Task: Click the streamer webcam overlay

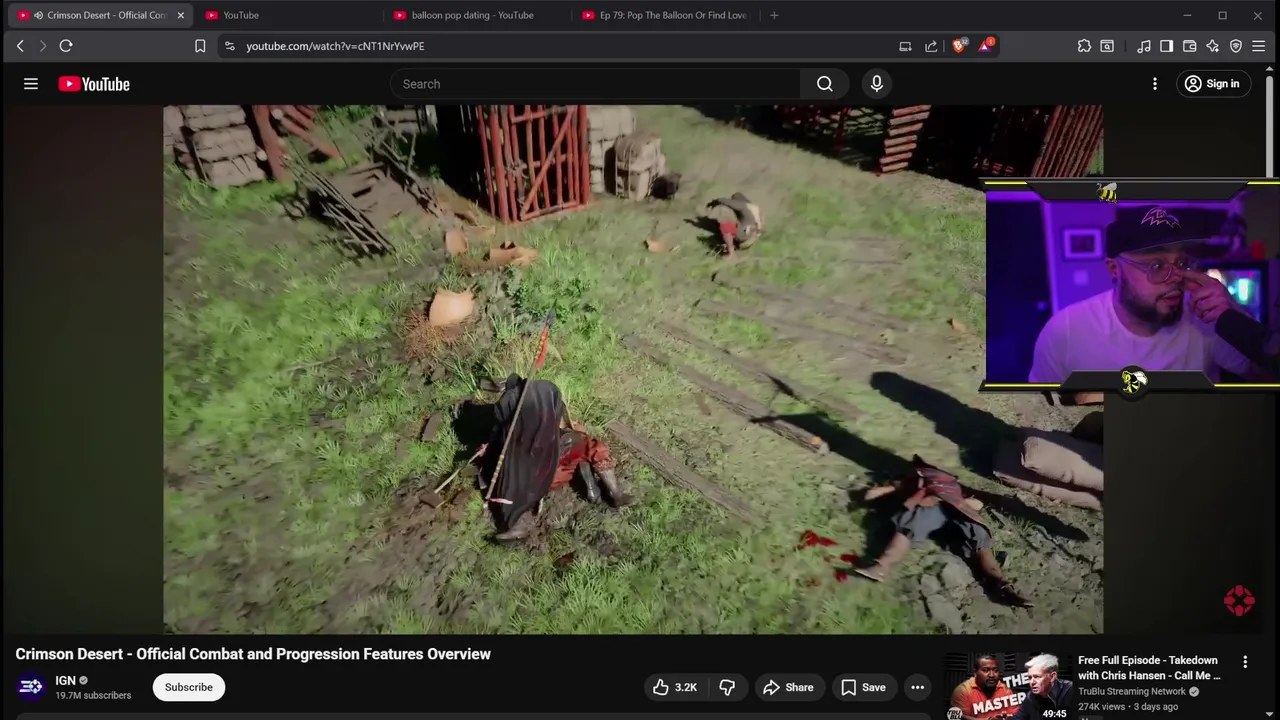Action: [x=1132, y=286]
